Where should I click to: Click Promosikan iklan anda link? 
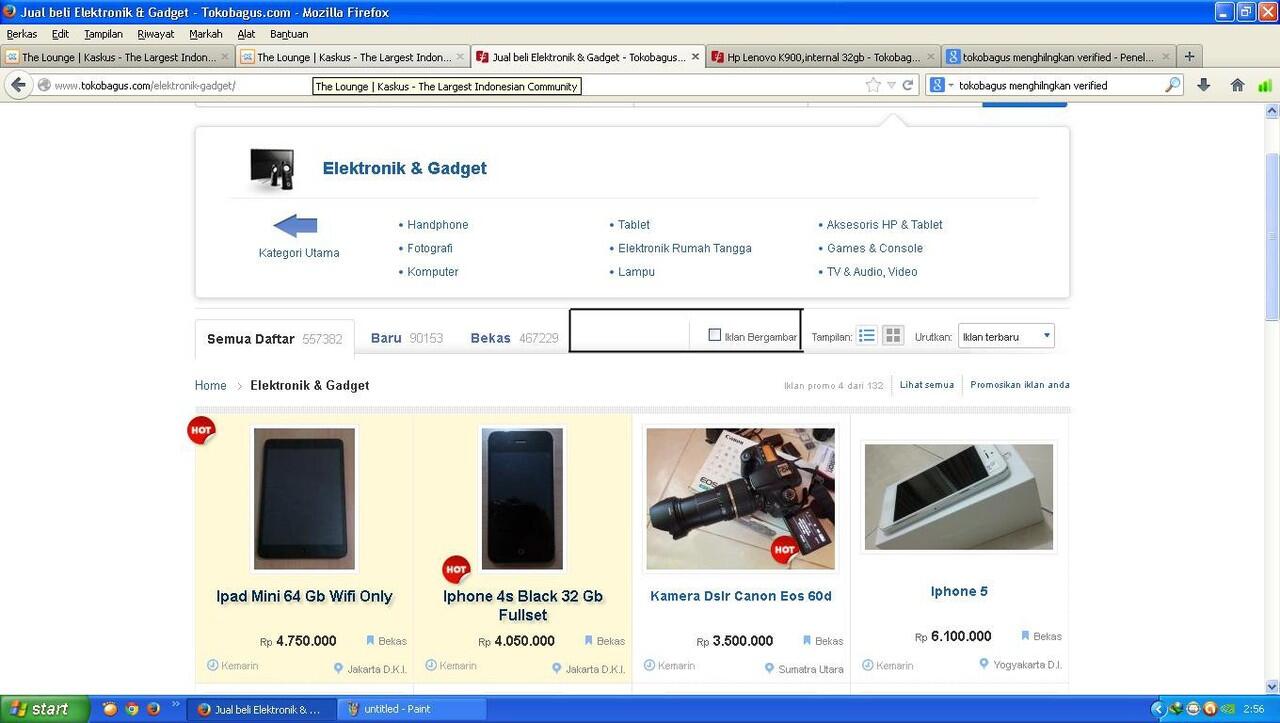(1020, 385)
